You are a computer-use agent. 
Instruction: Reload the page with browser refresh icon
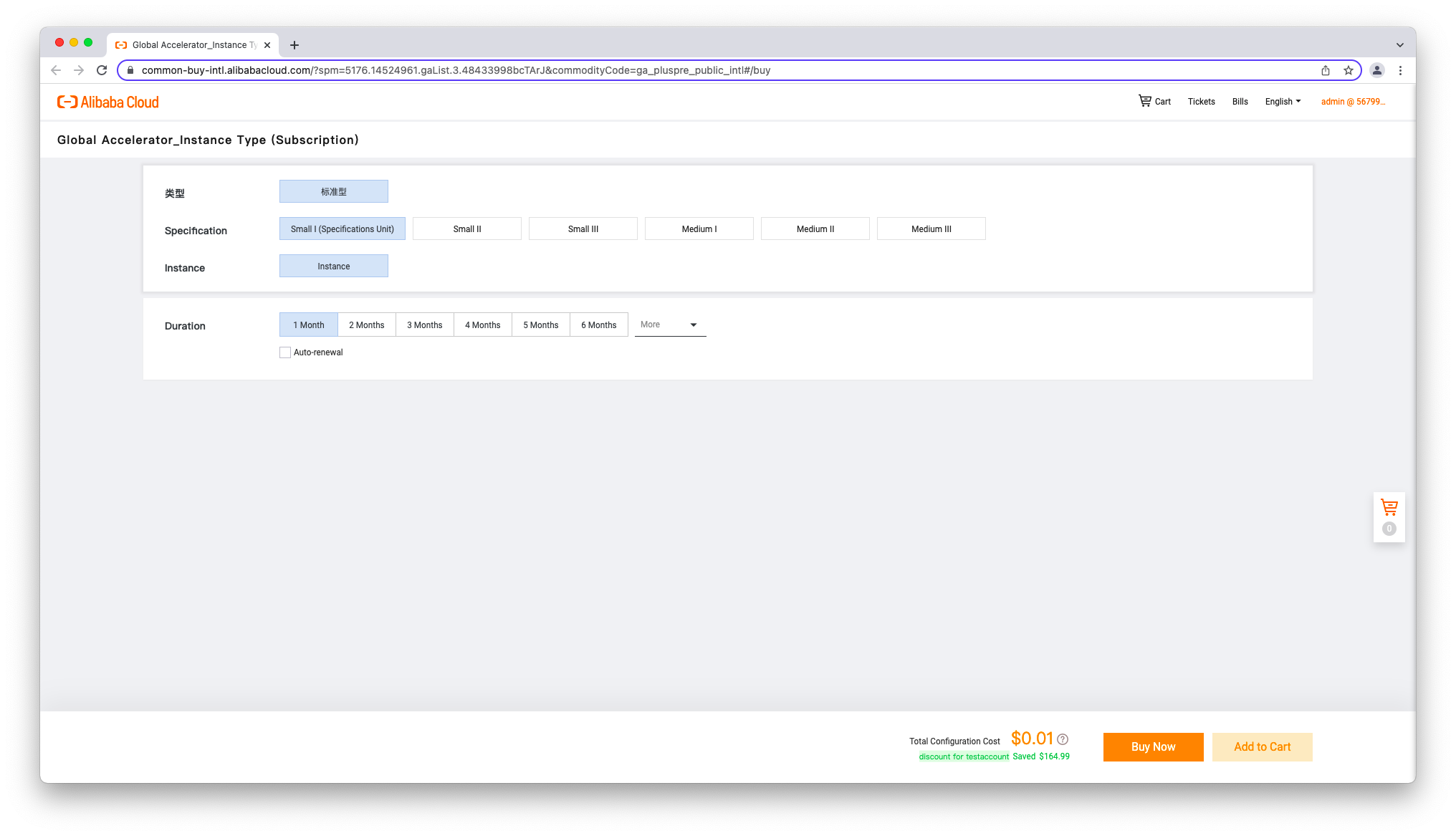click(102, 70)
